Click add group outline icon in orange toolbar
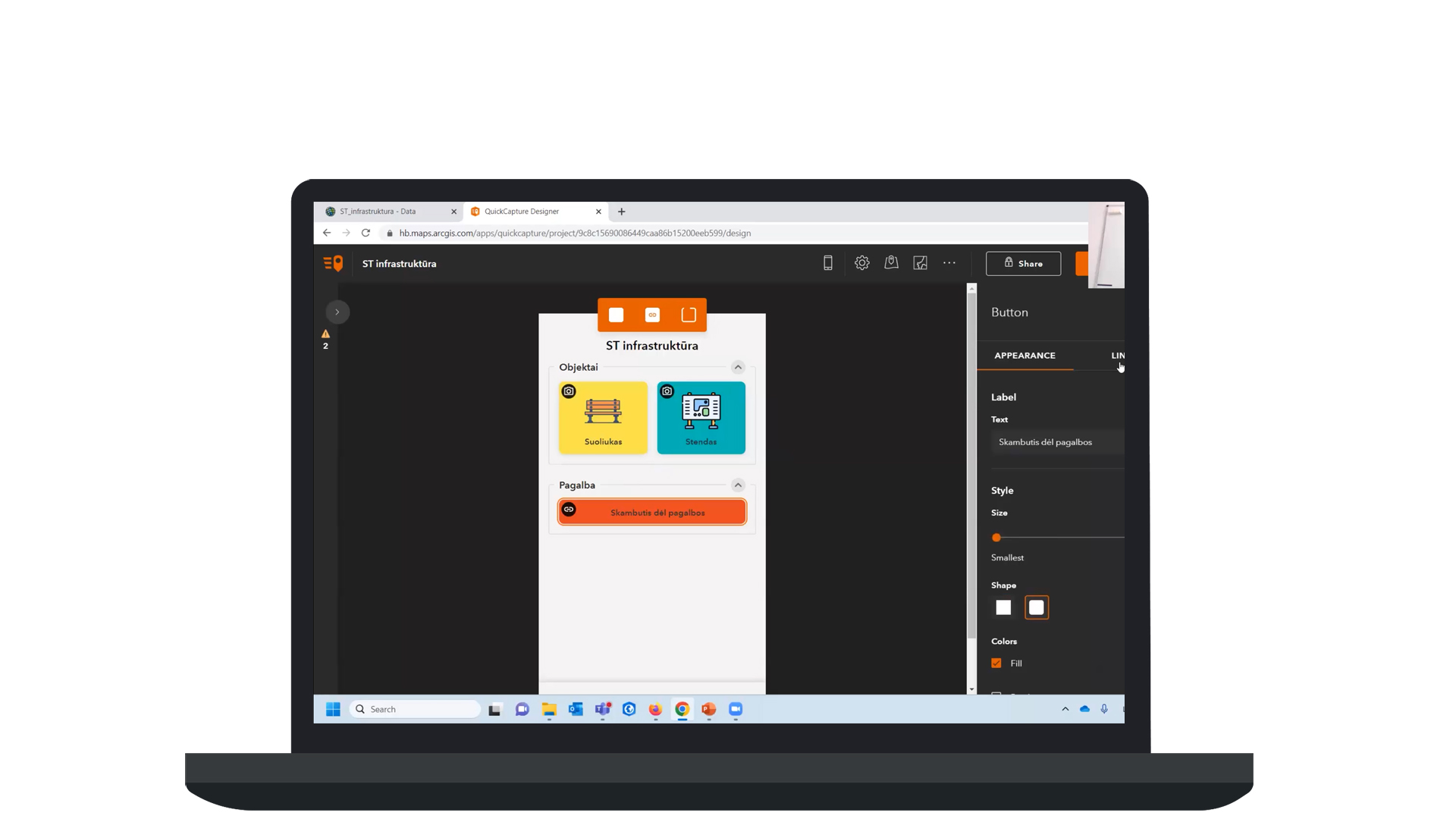1456x819 pixels. click(x=689, y=315)
